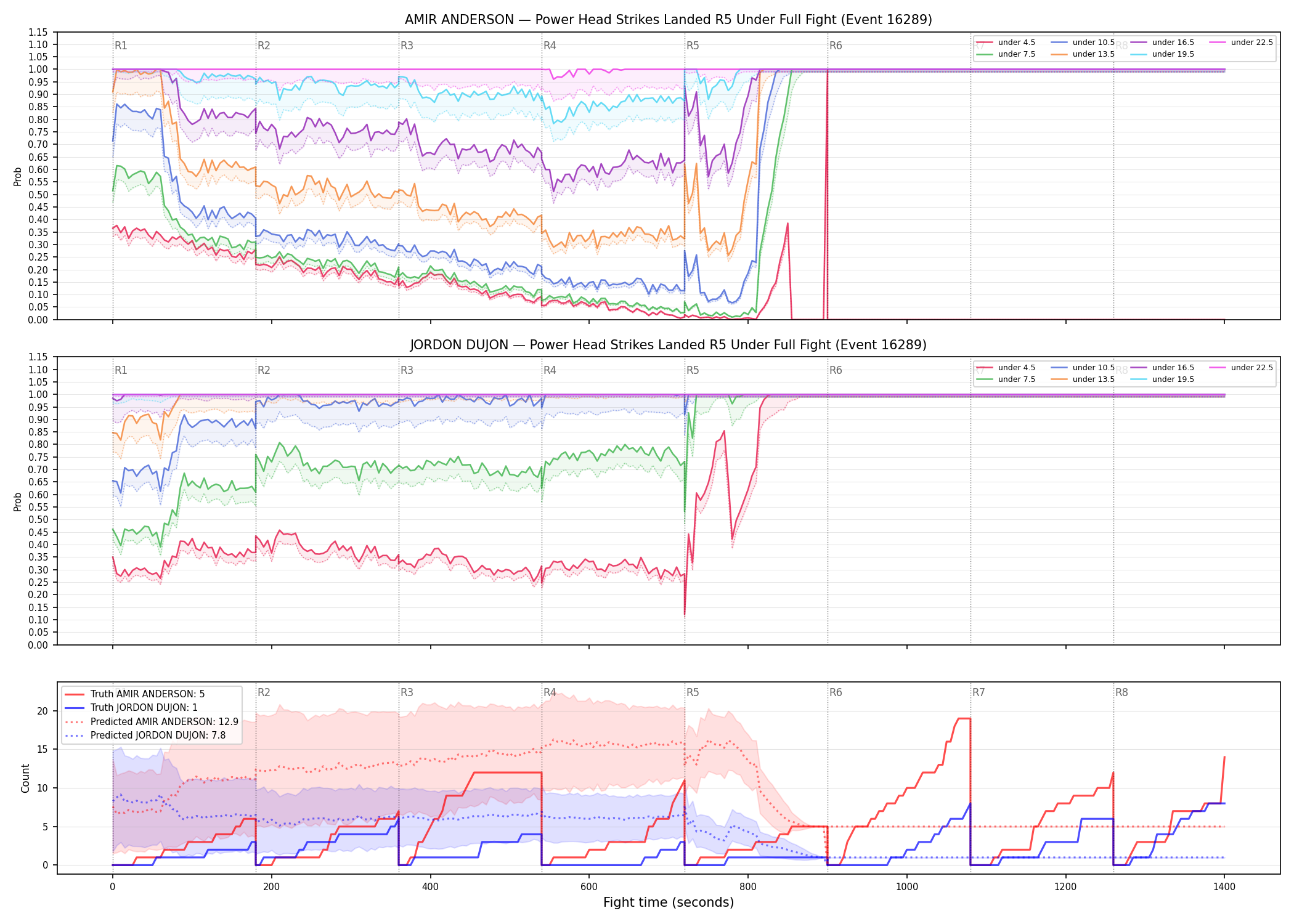Click the R1 round marker in top chart
Screen dimensions: 1294x924
click(121, 46)
